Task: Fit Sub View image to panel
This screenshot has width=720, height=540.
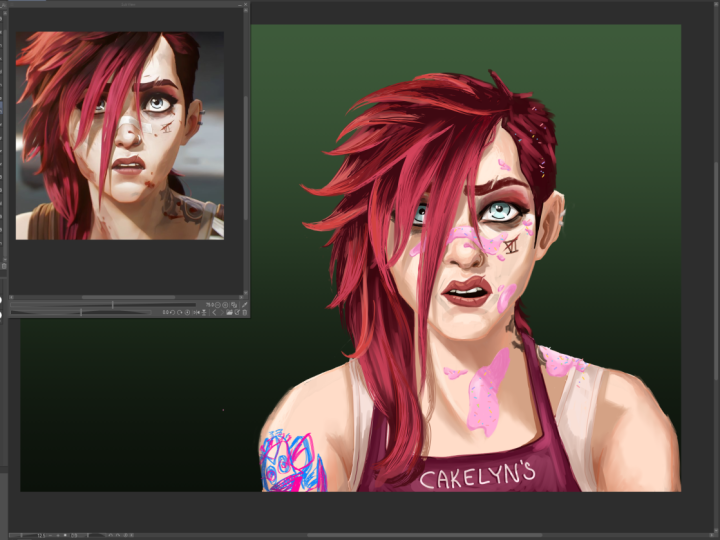Action: pos(234,304)
